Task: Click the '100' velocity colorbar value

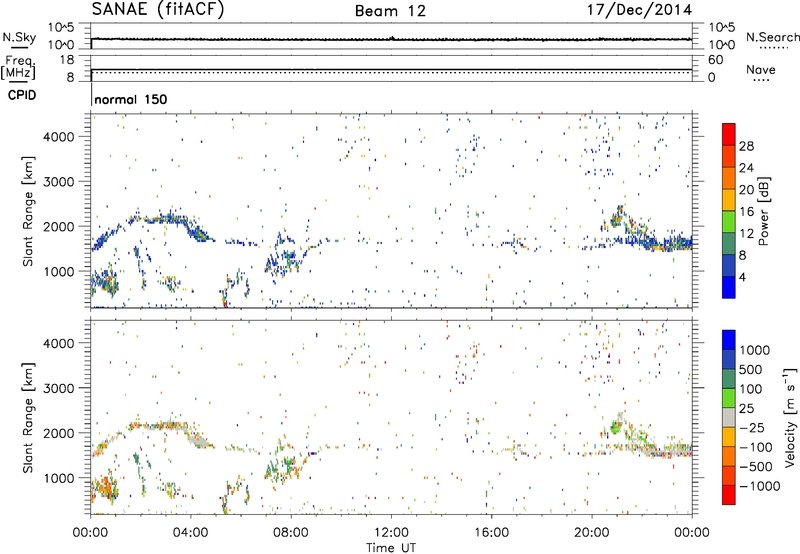Action: click(x=751, y=389)
